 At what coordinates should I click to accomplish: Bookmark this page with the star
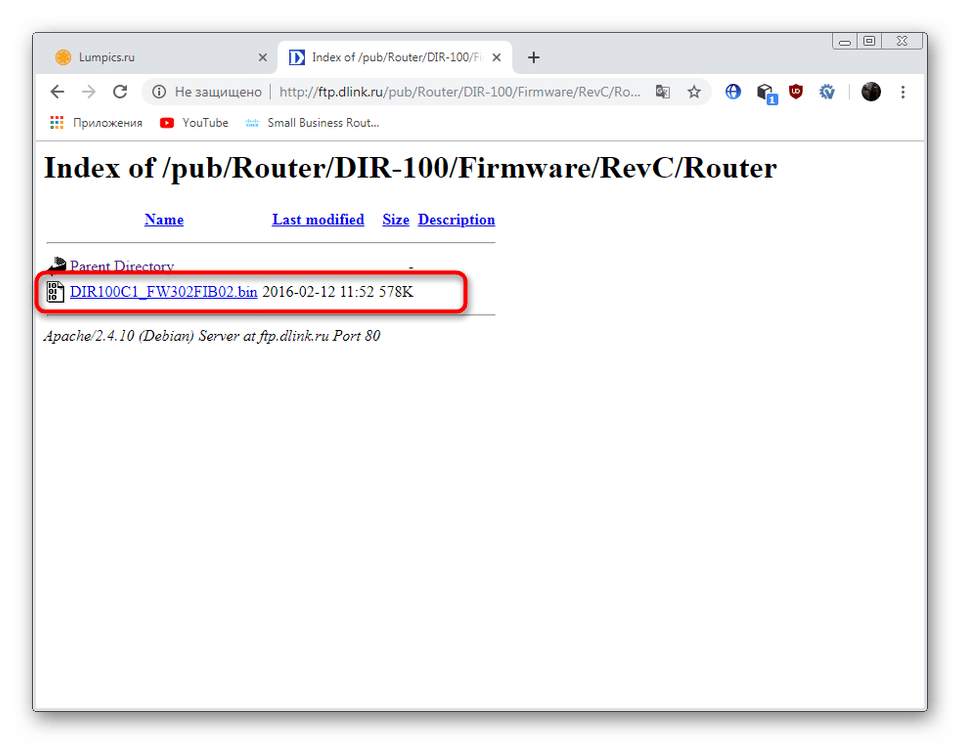694,92
